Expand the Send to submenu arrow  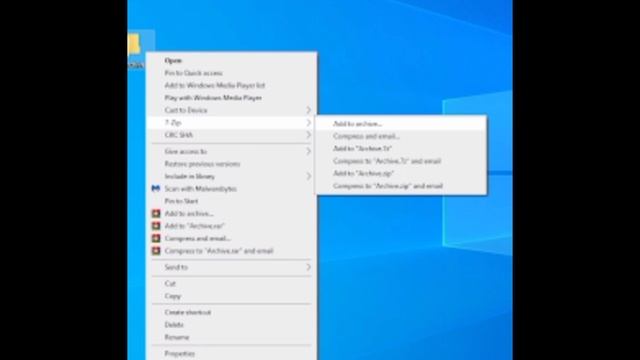(x=308, y=267)
